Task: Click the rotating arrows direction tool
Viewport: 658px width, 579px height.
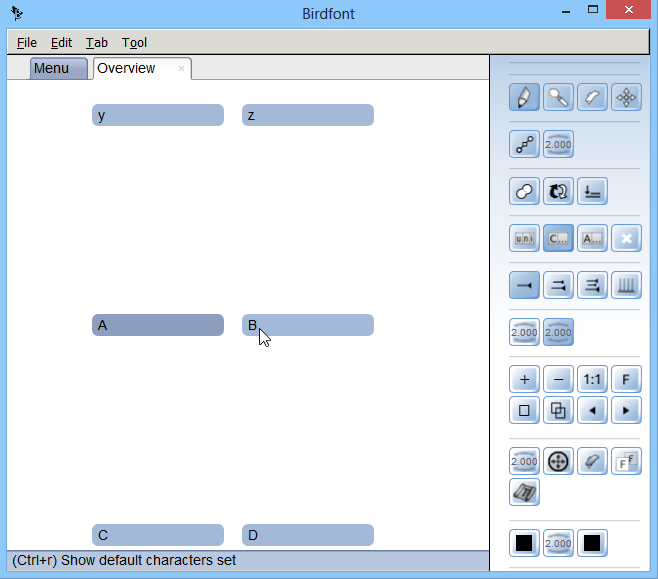Action: pyautogui.click(x=558, y=191)
